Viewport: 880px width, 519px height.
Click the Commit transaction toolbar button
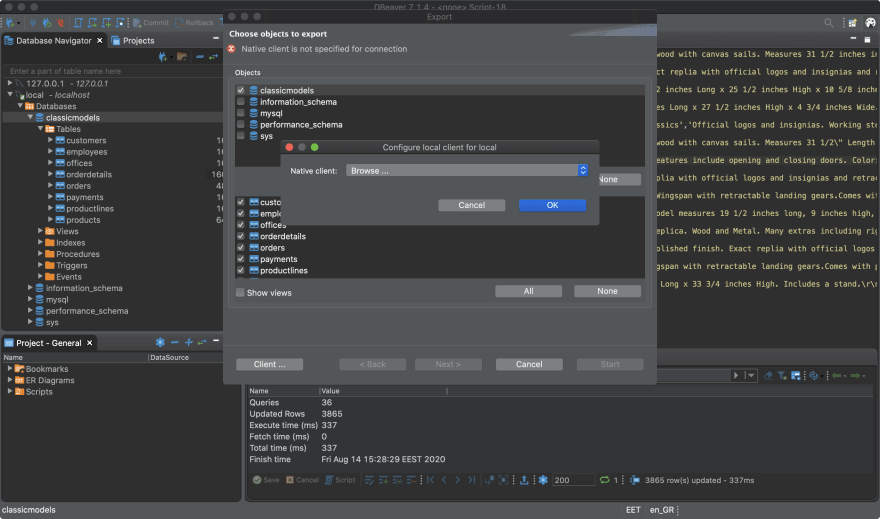tap(150, 23)
